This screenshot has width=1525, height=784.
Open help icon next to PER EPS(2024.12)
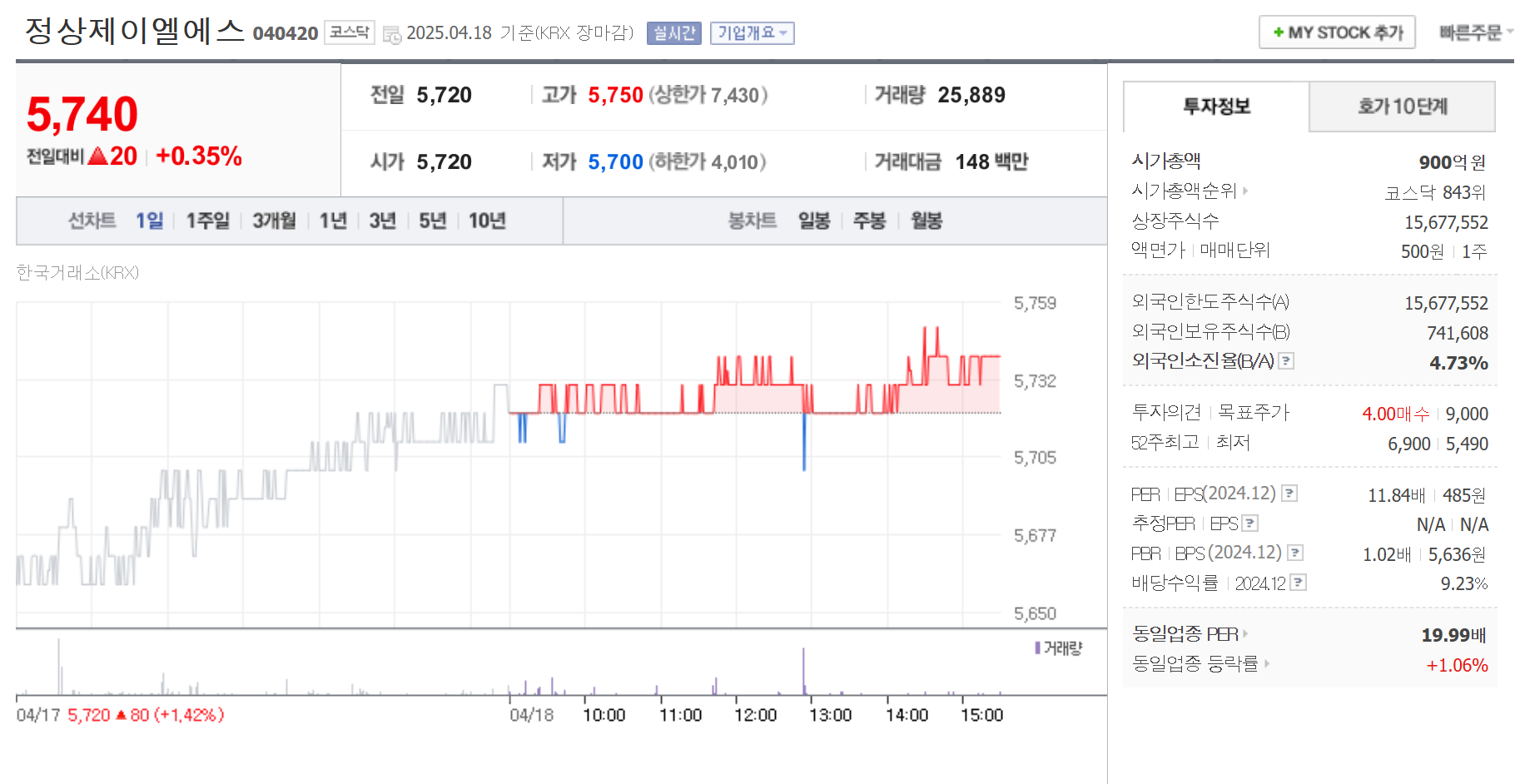pos(1289,493)
